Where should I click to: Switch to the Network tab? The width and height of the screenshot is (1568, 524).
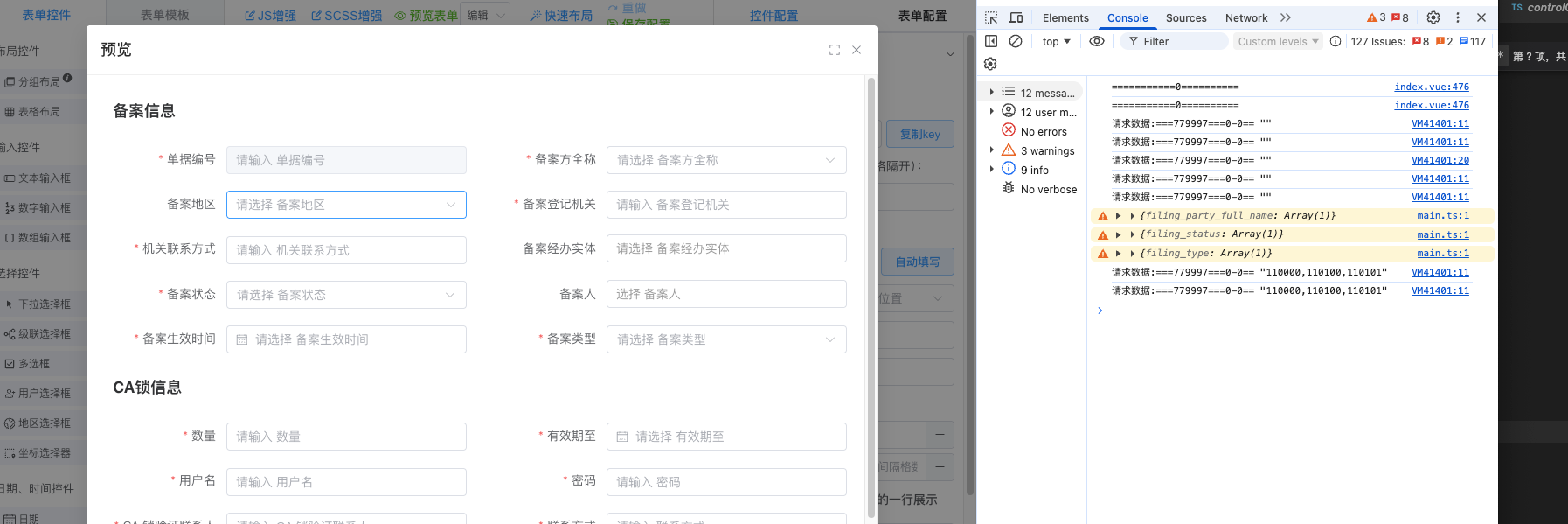1245,17
